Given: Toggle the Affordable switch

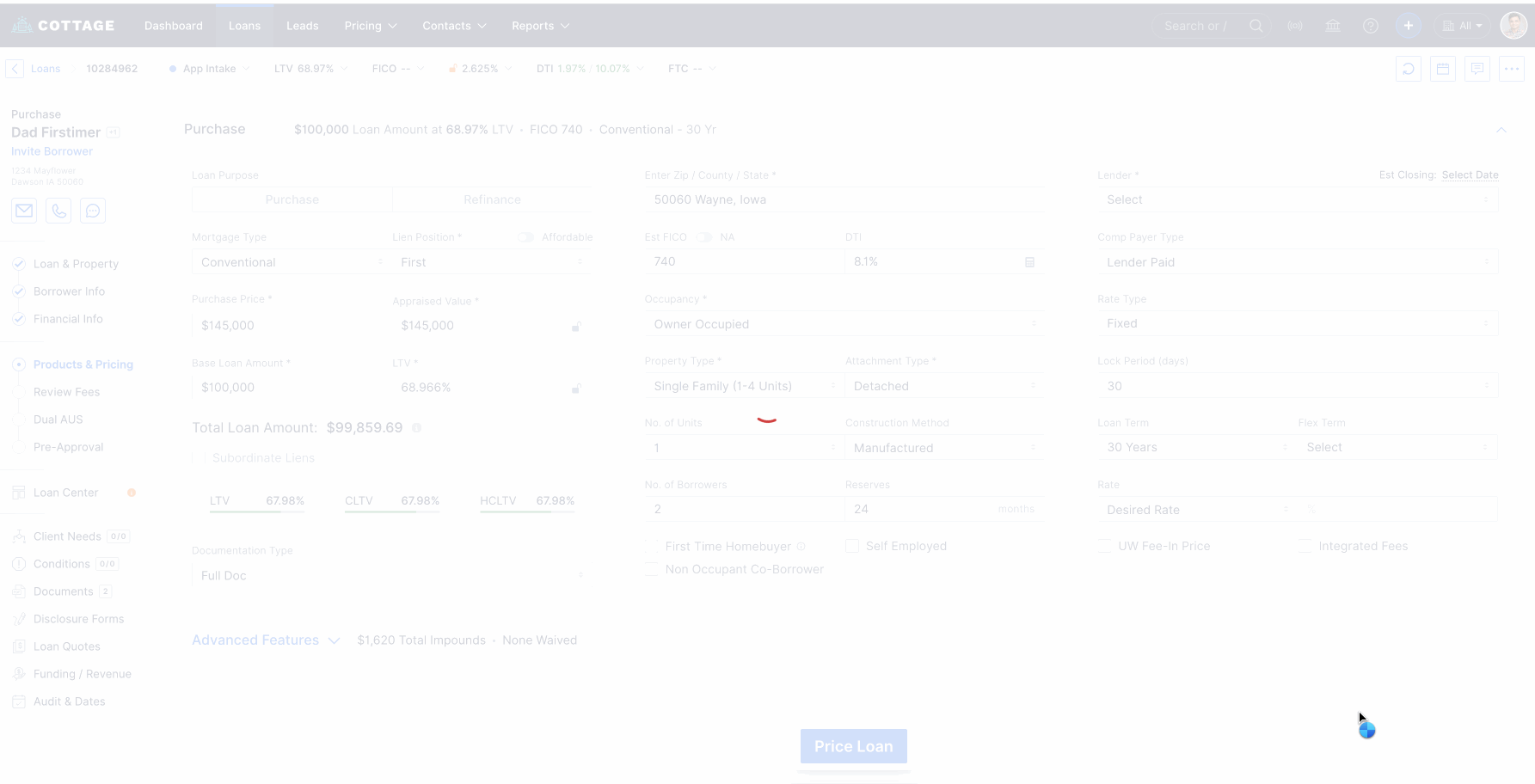Looking at the screenshot, I should 525,237.
